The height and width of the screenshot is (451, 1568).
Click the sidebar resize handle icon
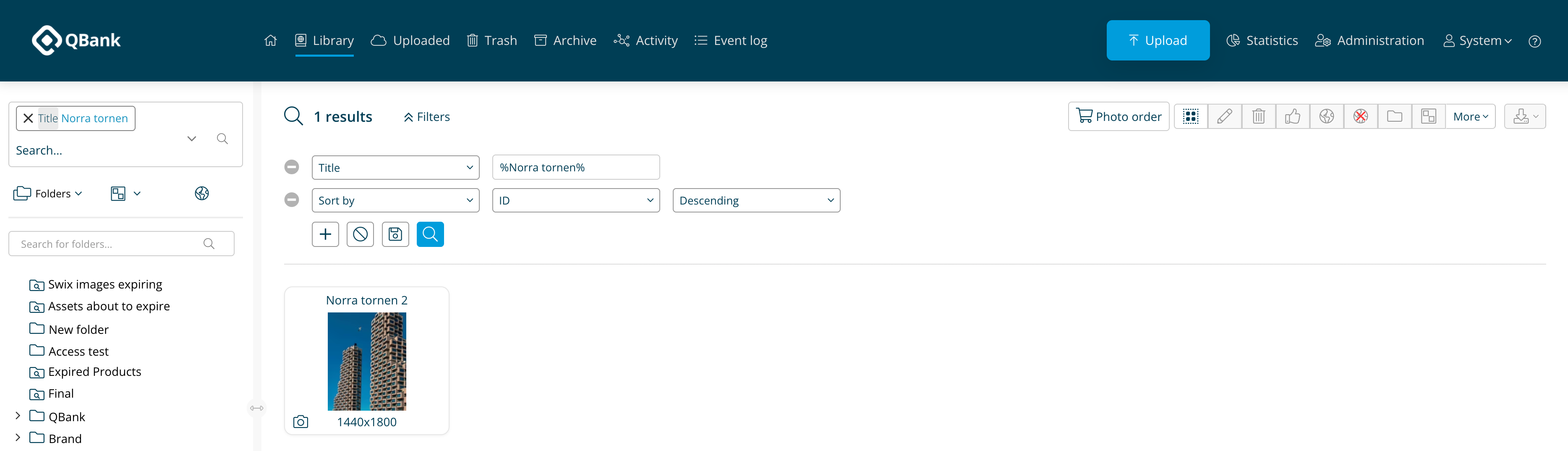coord(257,408)
